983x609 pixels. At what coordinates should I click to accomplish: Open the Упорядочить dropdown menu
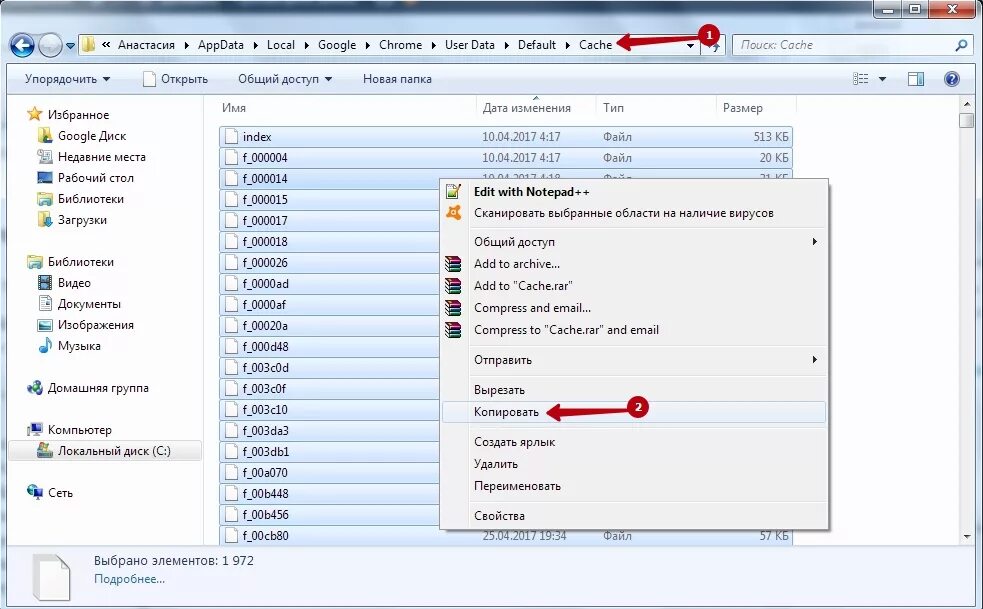[67, 79]
